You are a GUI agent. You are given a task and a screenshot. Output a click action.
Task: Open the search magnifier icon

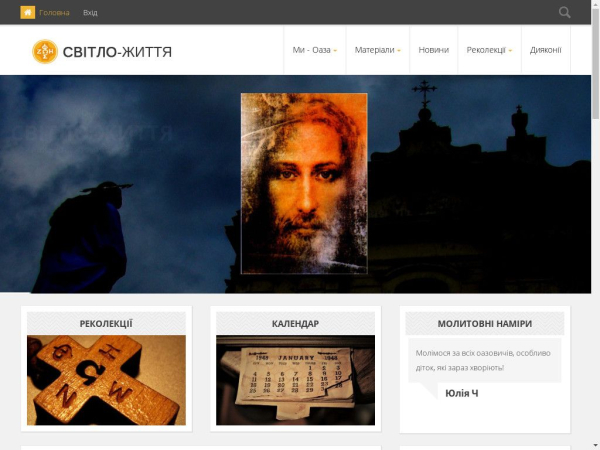point(565,12)
